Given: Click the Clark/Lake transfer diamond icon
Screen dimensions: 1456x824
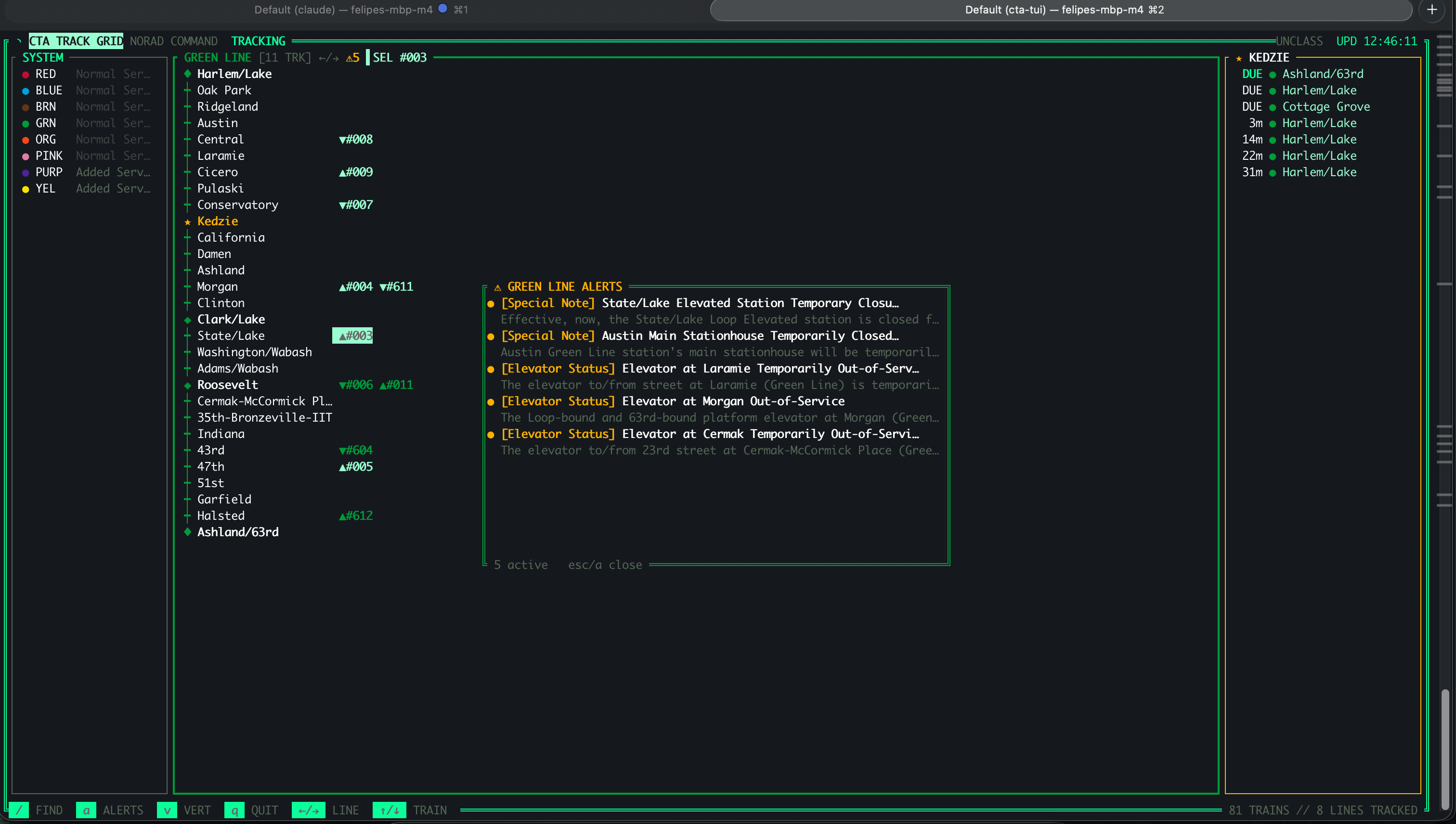Looking at the screenshot, I should (x=187, y=320).
